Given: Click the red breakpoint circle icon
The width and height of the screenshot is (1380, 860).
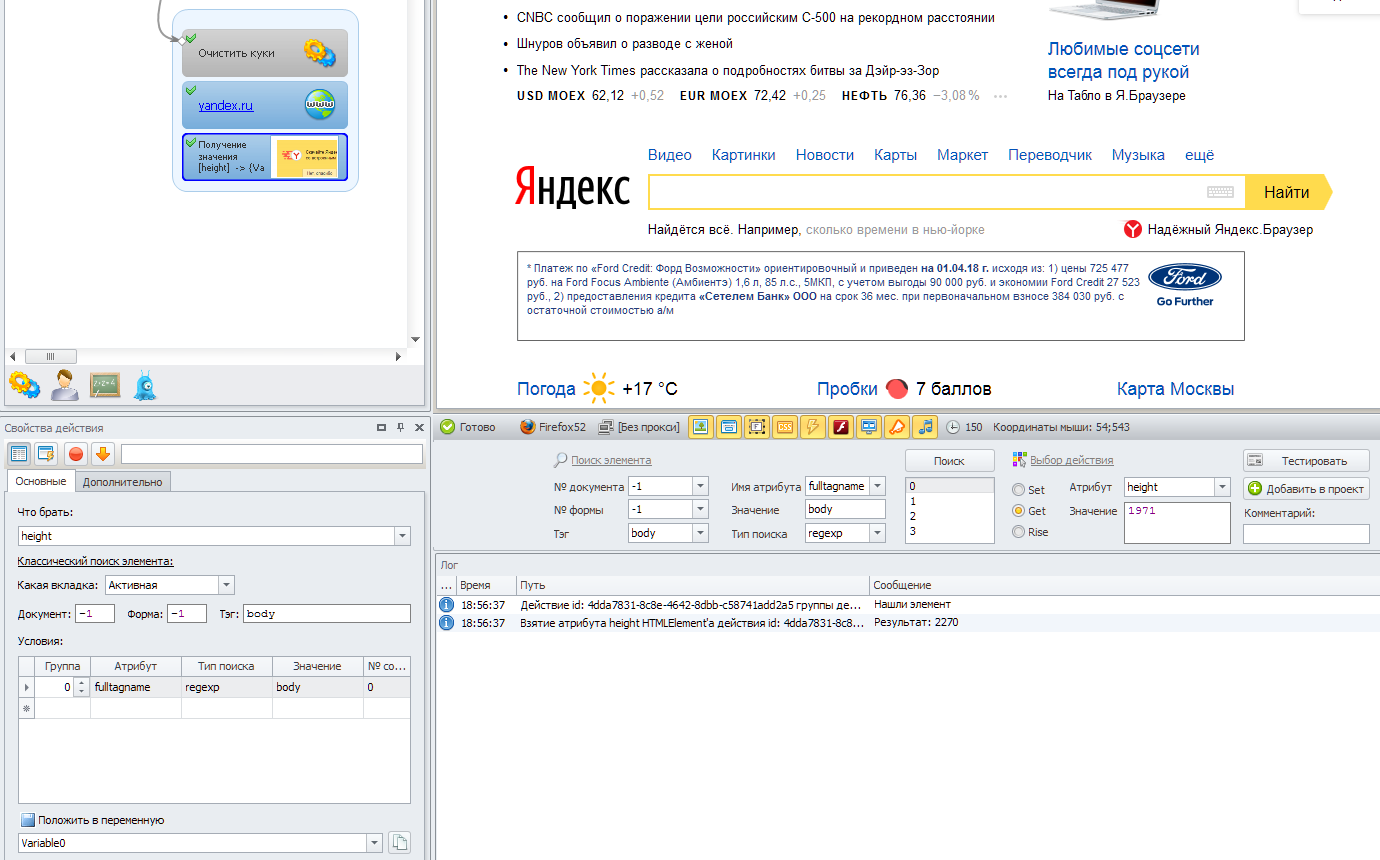Looking at the screenshot, I should coord(76,454).
